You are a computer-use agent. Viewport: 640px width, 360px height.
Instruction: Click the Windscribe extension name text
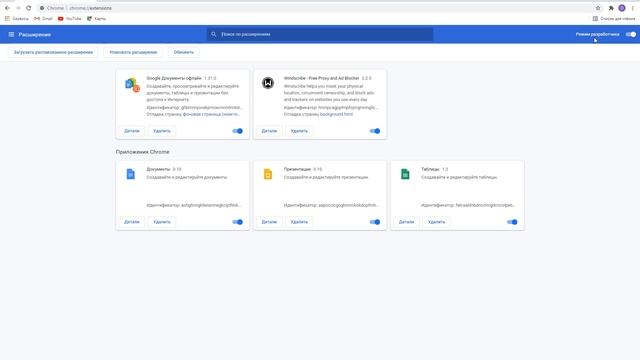pyautogui.click(x=322, y=78)
